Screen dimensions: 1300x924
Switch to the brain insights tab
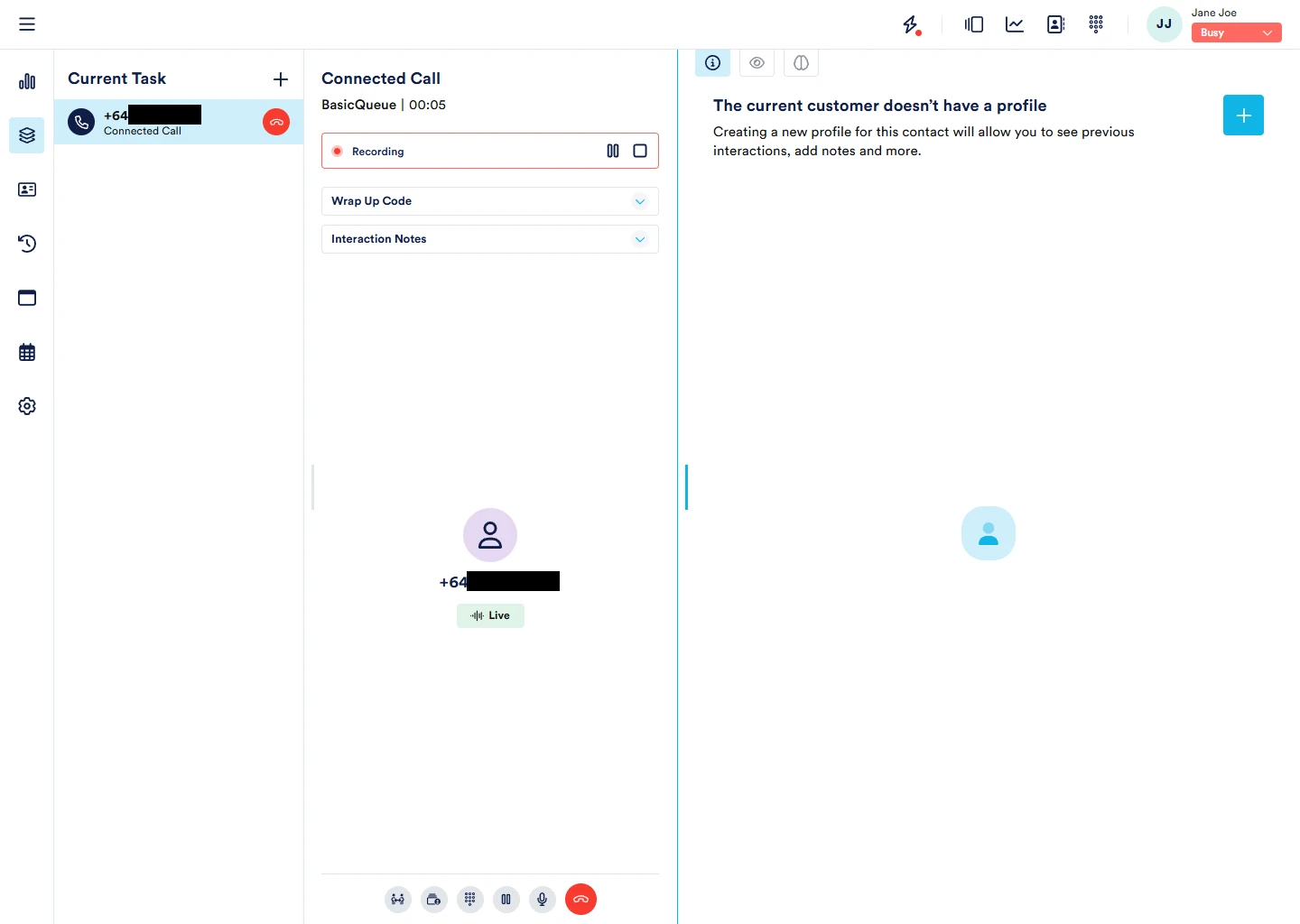coord(801,63)
